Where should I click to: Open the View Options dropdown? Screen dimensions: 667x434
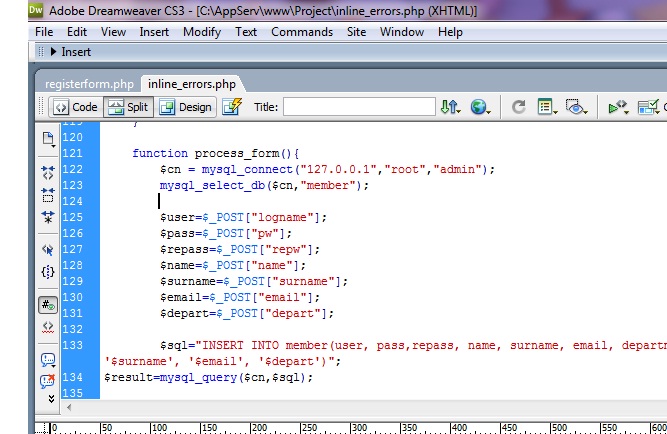(547, 106)
